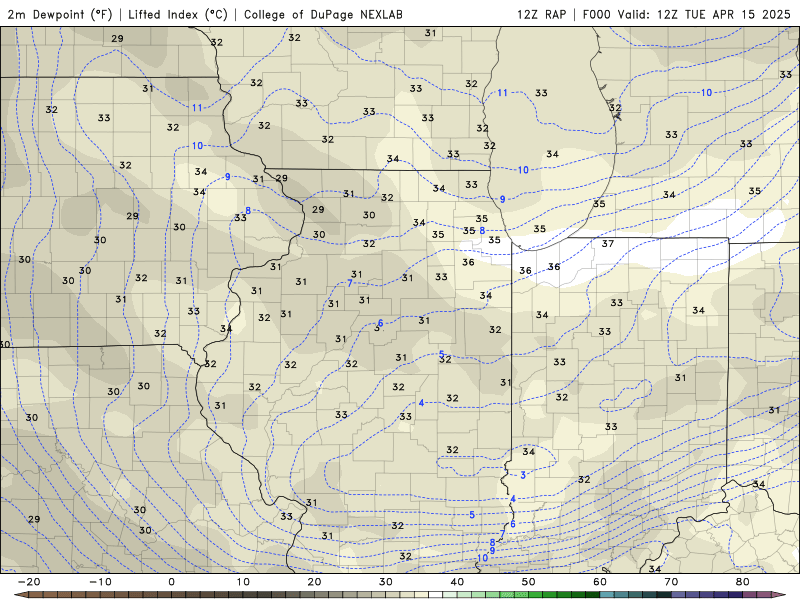
Task: Click the 0 label on the color scale
Action: click(x=171, y=582)
